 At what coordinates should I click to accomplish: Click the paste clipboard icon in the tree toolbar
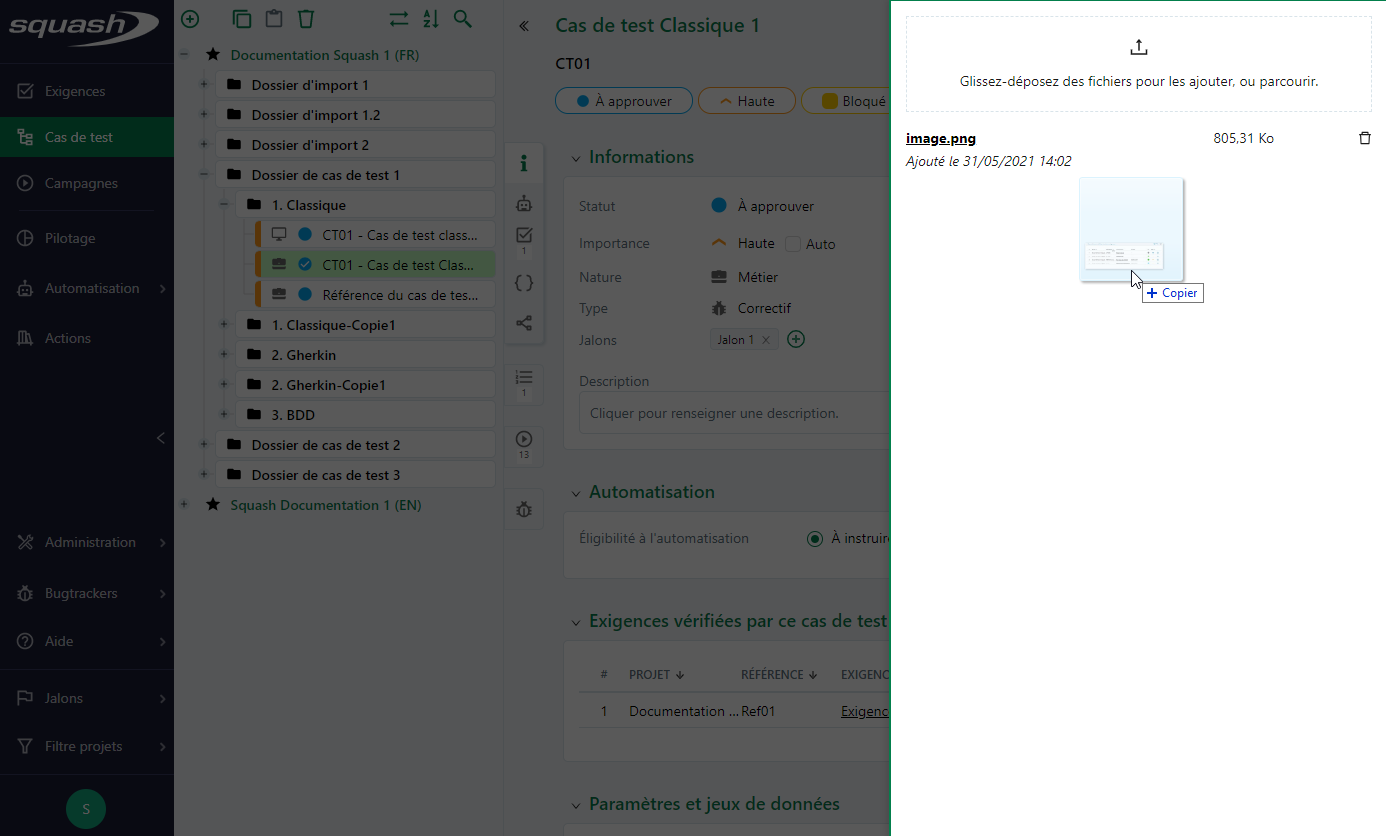(273, 19)
